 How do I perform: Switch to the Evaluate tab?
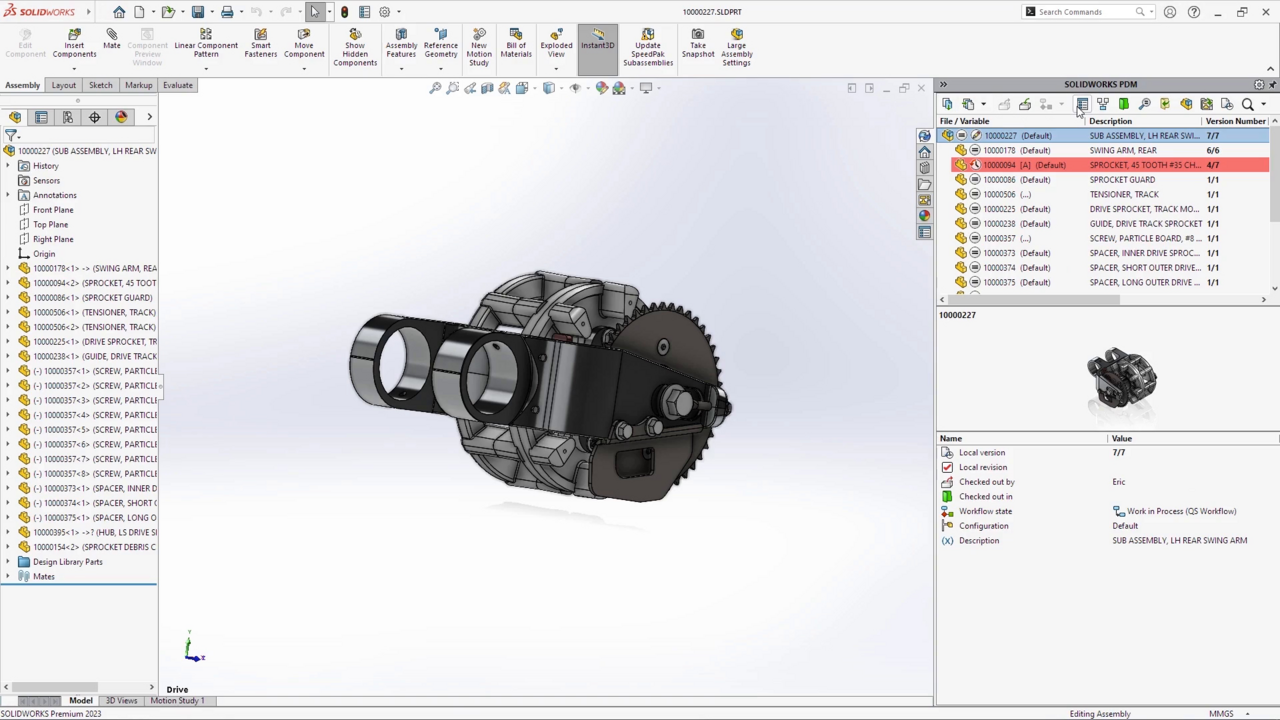(177, 85)
